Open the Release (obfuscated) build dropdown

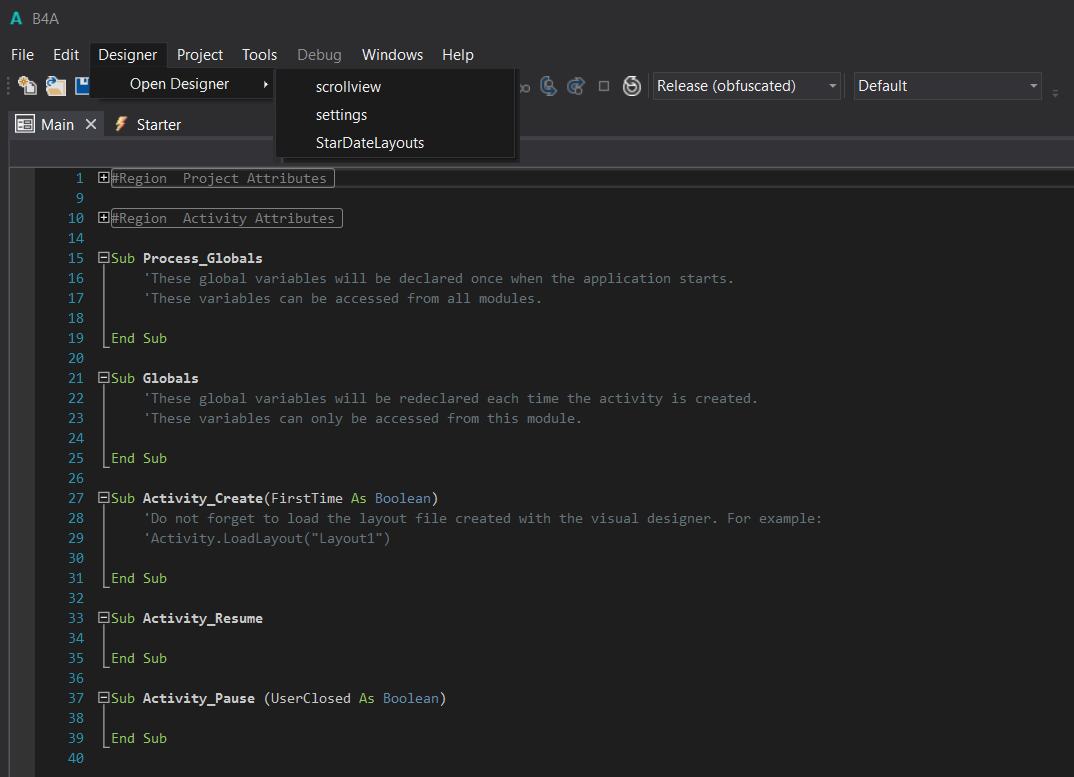(x=746, y=86)
